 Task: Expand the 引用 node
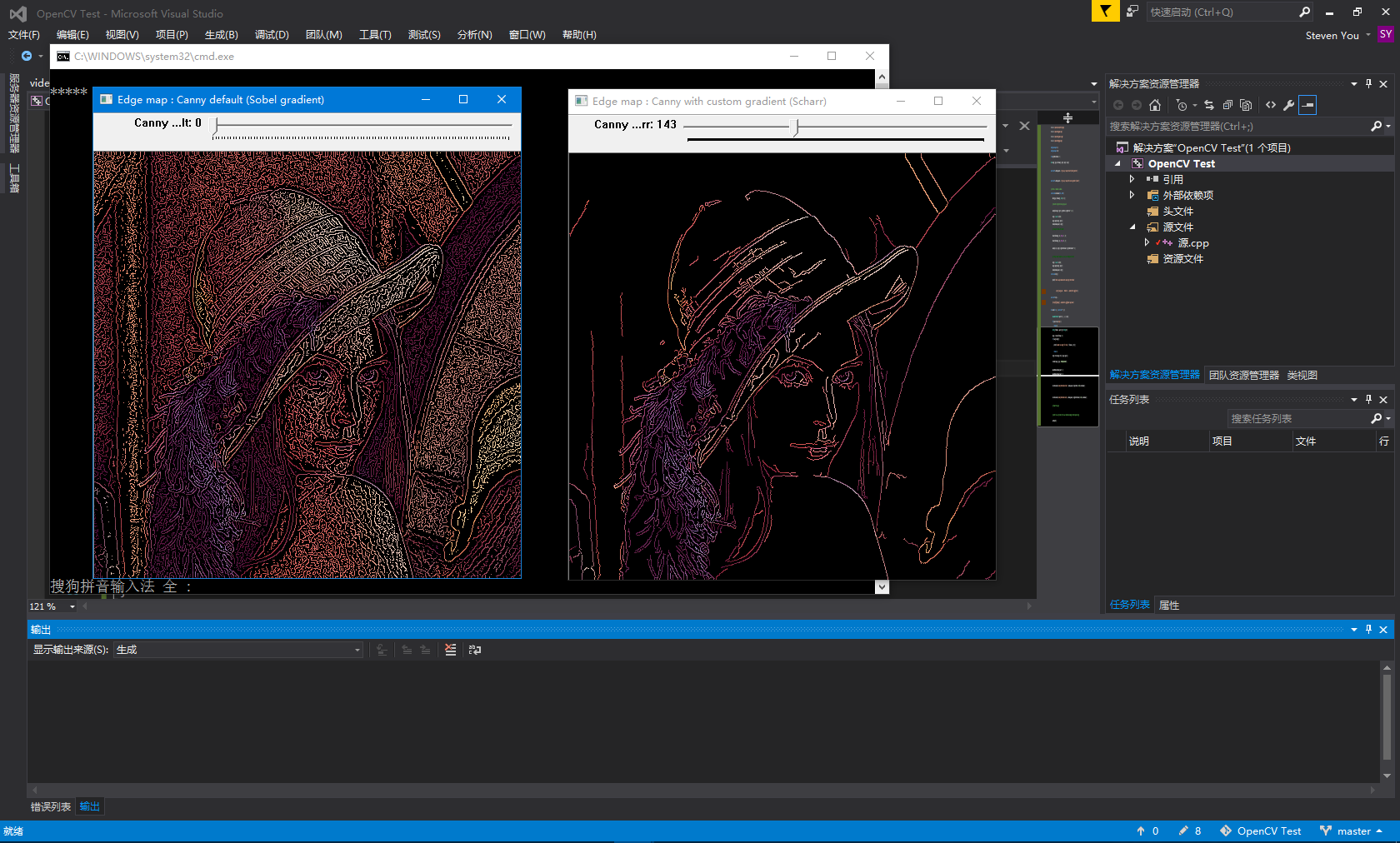pos(1132,179)
